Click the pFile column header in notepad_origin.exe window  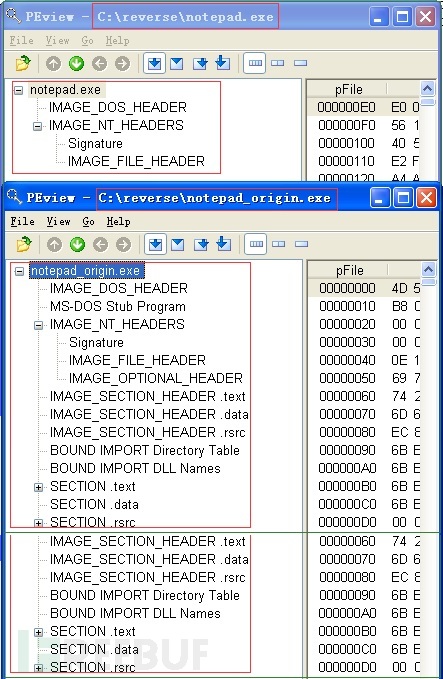click(349, 271)
